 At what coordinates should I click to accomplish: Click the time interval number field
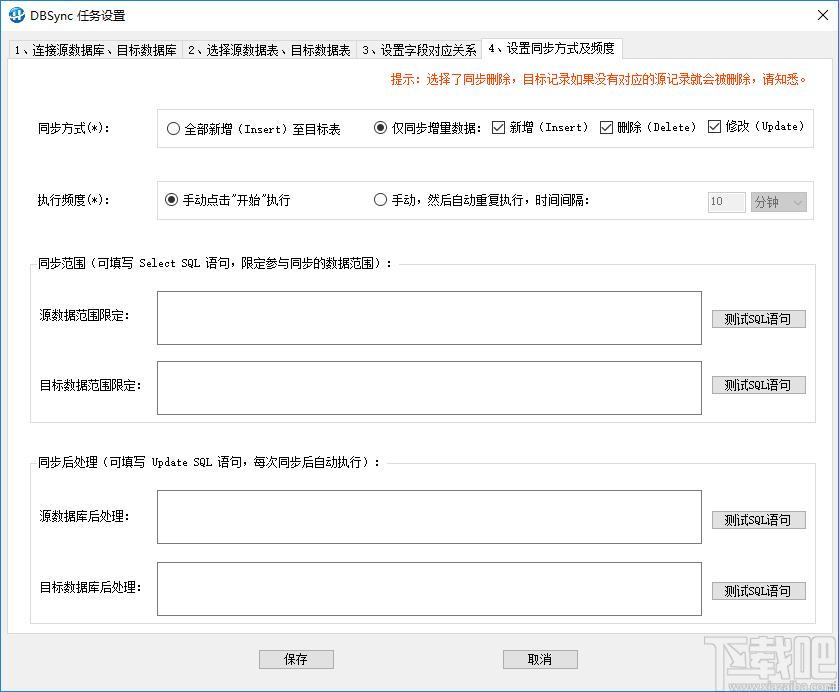click(x=726, y=202)
